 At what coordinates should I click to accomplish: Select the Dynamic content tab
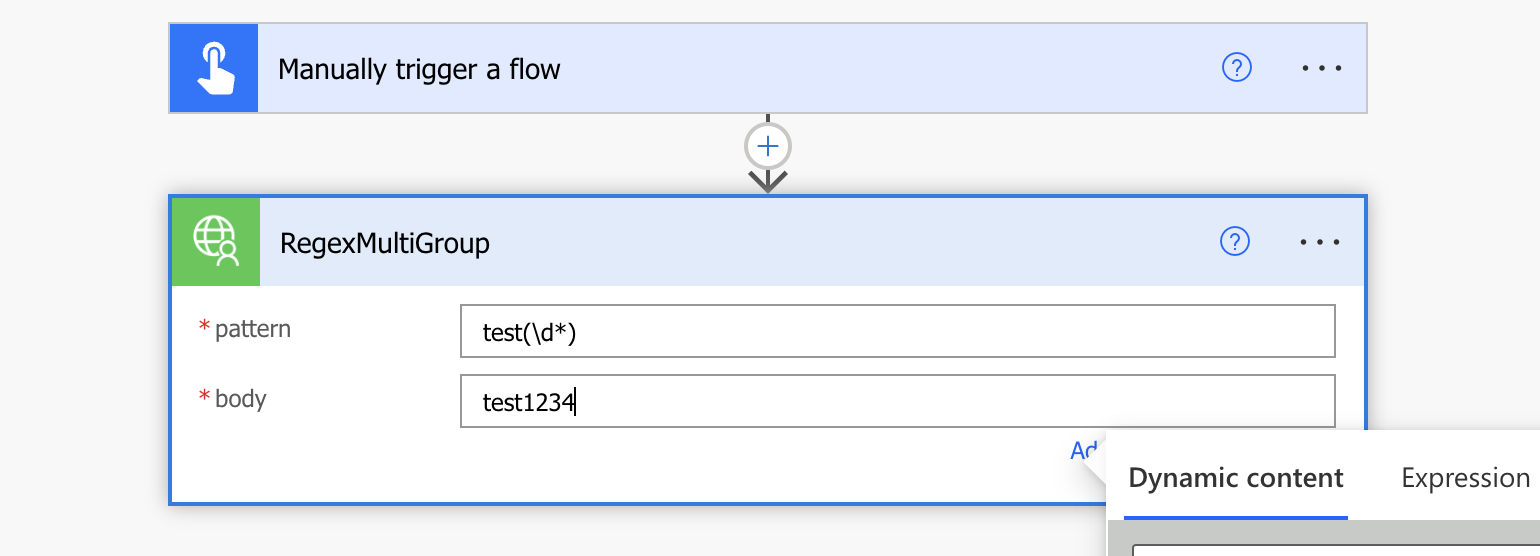1235,478
